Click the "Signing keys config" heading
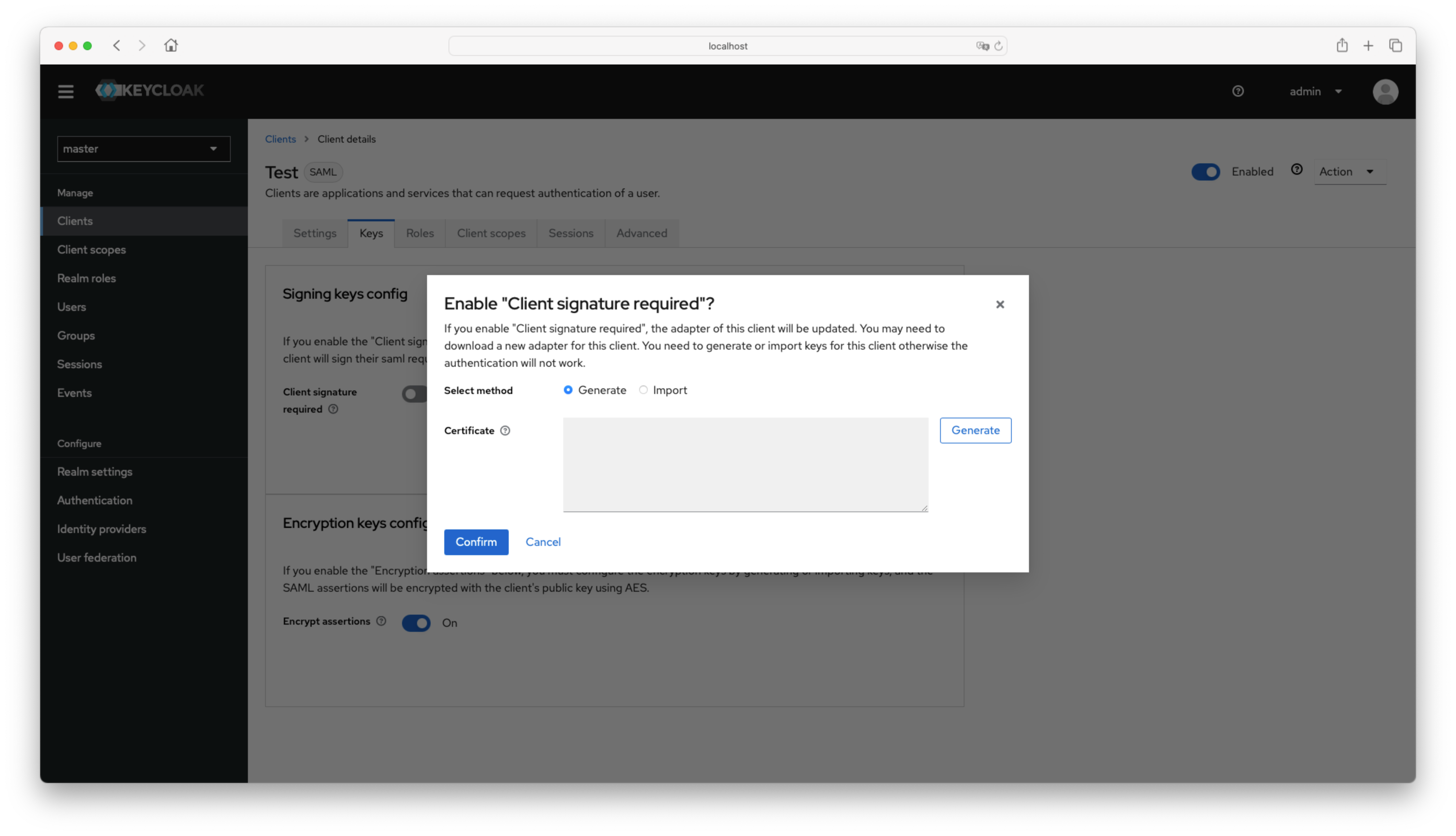This screenshot has width=1456, height=836. pos(345,294)
